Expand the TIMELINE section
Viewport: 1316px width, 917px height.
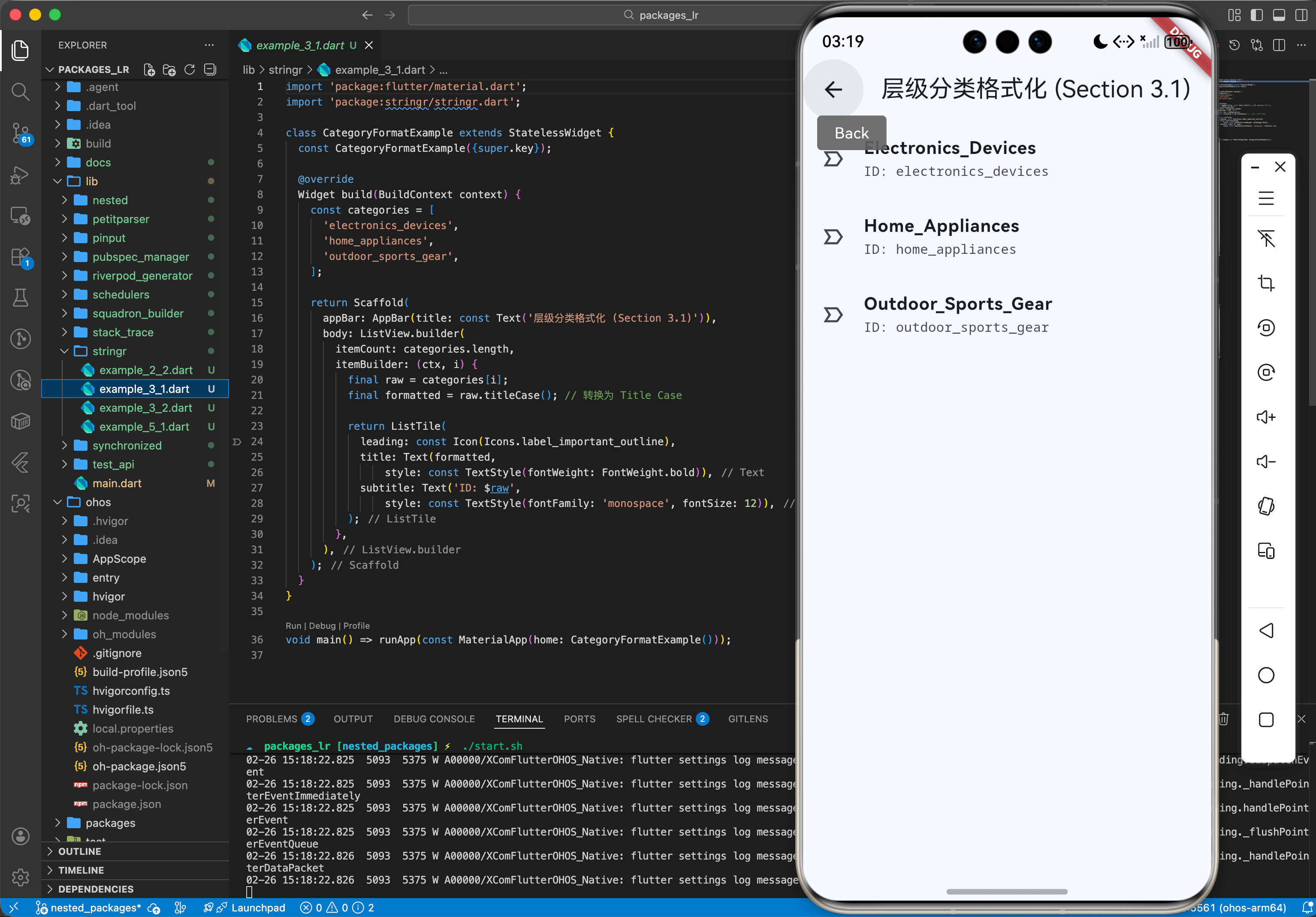click(81, 870)
